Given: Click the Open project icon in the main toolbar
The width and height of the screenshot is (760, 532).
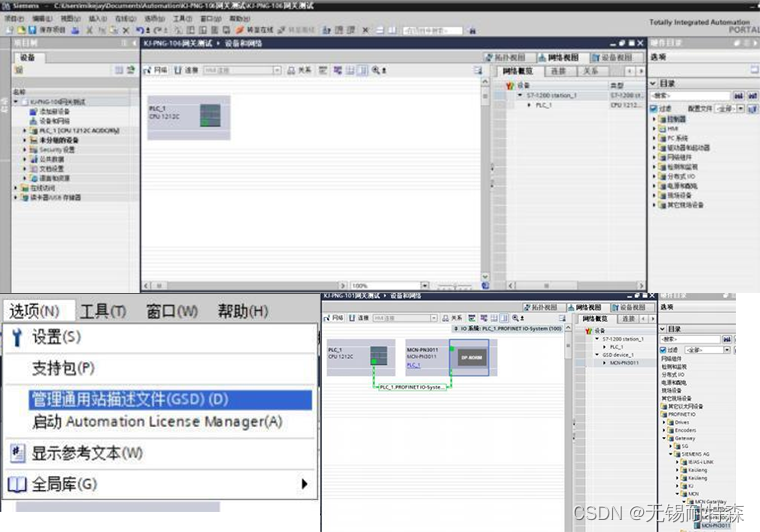Looking at the screenshot, I should tap(21, 30).
